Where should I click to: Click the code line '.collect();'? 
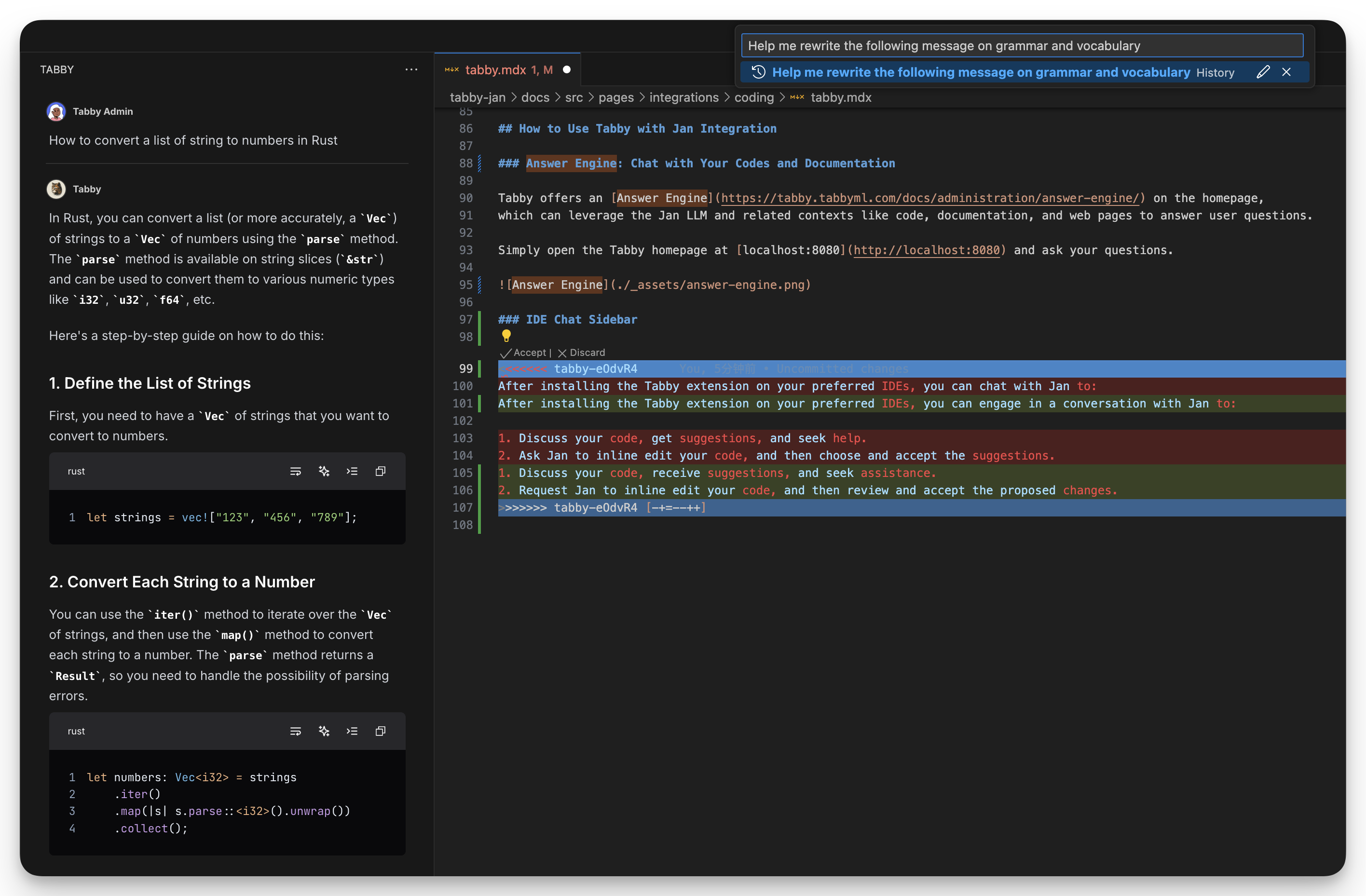click(x=150, y=828)
